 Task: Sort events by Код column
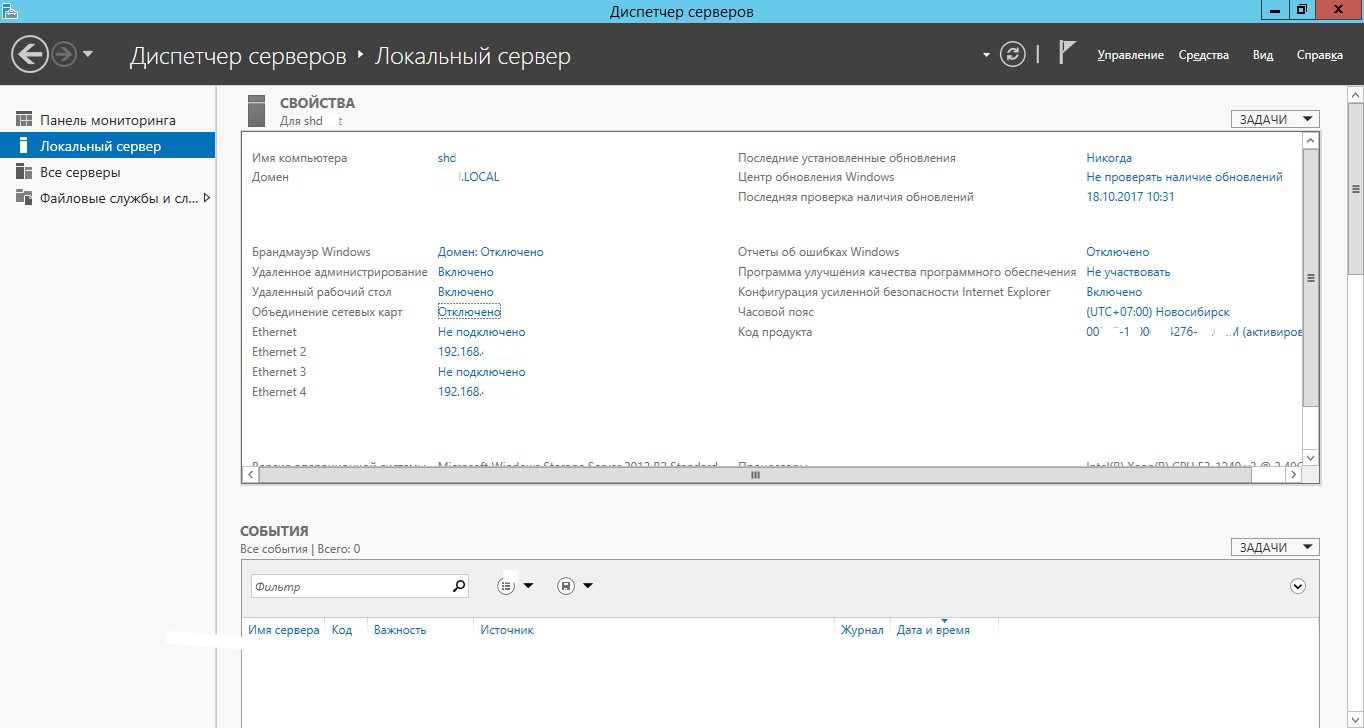pyautogui.click(x=342, y=630)
